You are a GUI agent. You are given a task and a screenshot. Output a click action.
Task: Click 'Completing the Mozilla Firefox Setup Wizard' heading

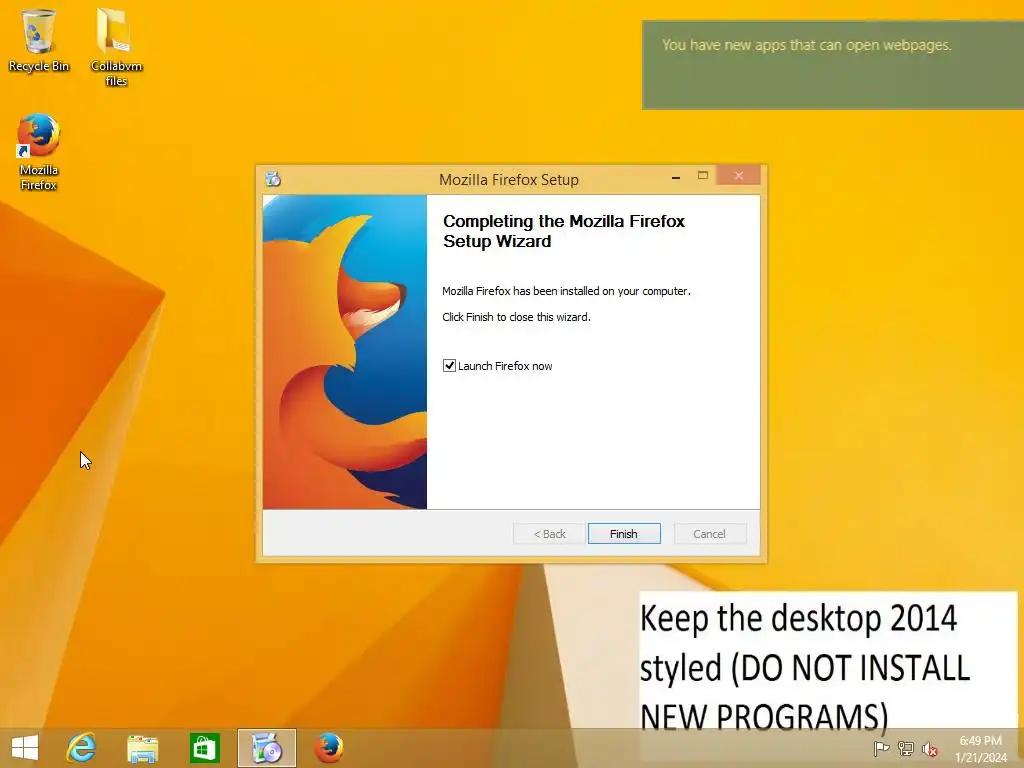click(564, 231)
